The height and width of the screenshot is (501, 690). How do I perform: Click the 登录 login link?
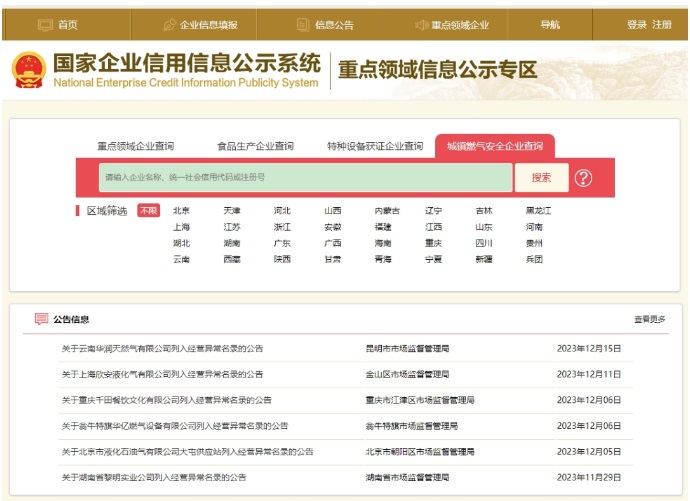[x=637, y=25]
